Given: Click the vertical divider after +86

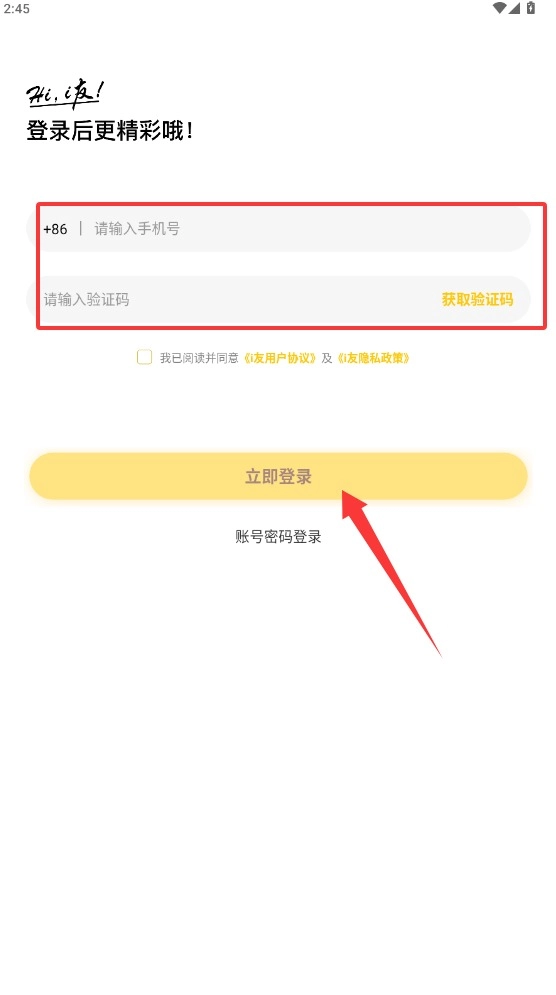Looking at the screenshot, I should coord(81,228).
